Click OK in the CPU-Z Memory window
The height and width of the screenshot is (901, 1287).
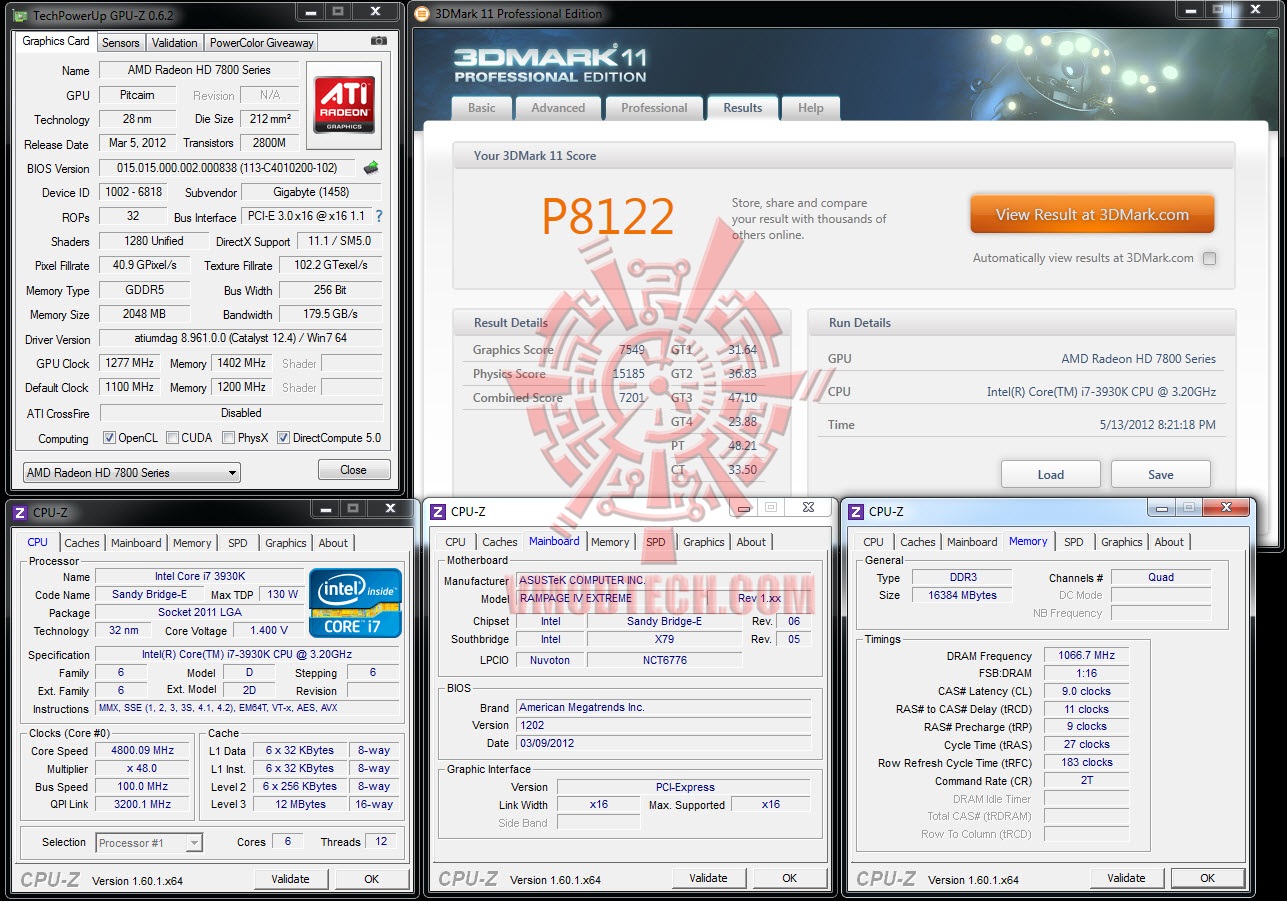[x=1207, y=878]
